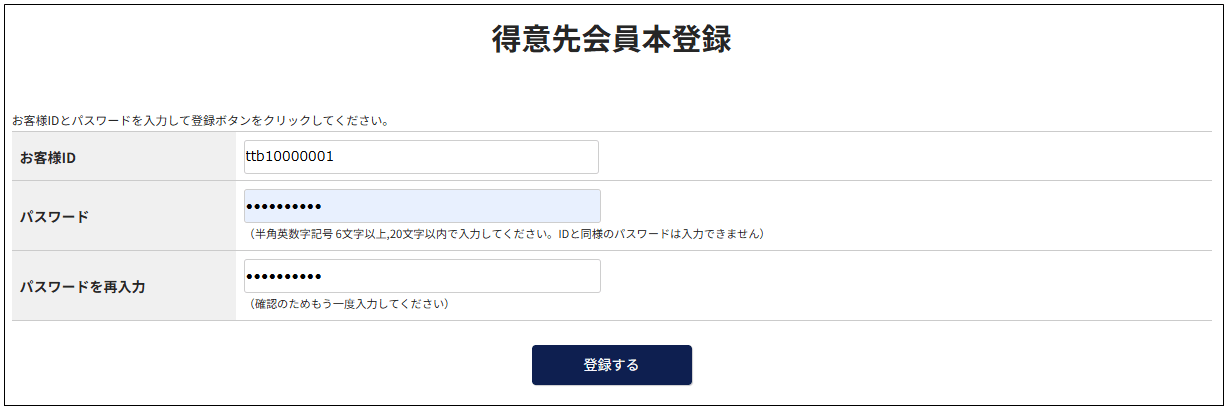Click into the パスワード input field

pos(421,206)
